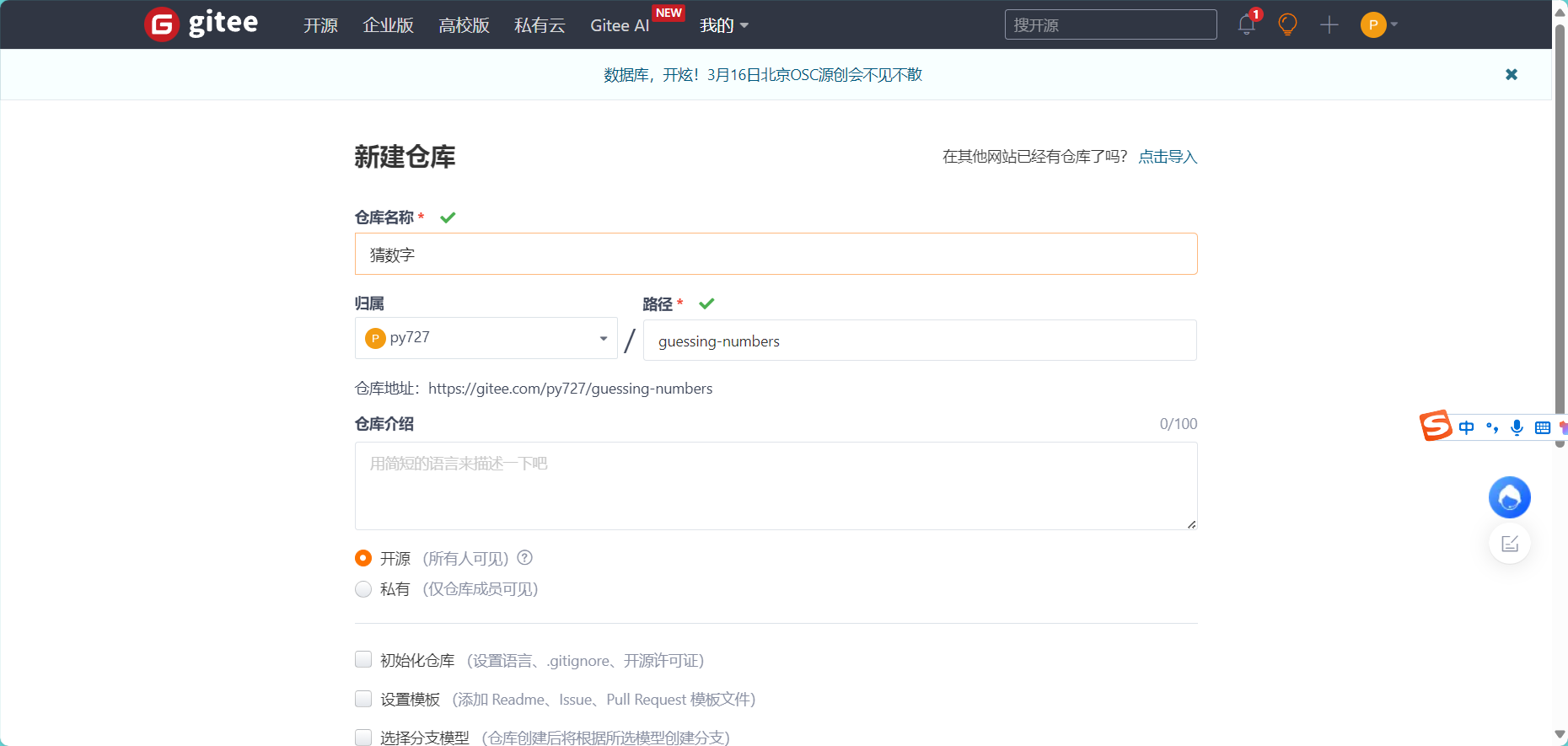Toggle the 中 Chinese input mode icon
This screenshot has width=1568, height=746.
pyautogui.click(x=1467, y=427)
